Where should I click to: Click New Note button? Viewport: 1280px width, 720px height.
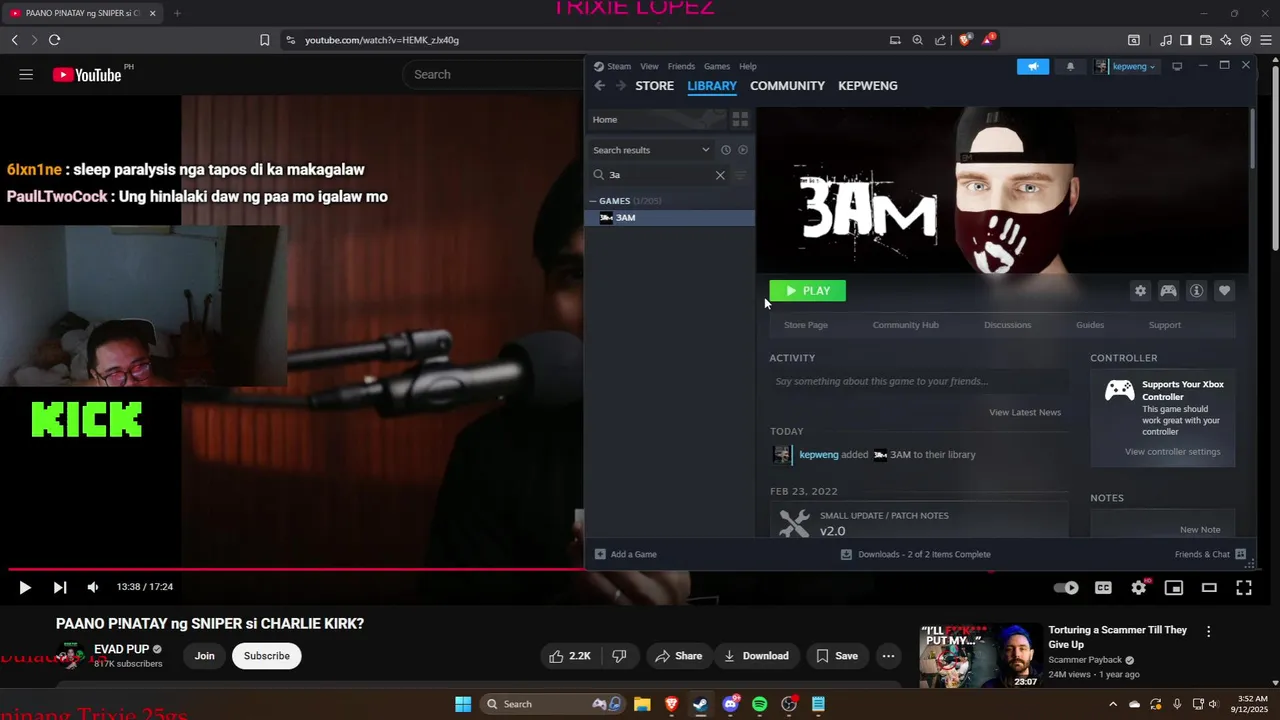pos(1200,530)
